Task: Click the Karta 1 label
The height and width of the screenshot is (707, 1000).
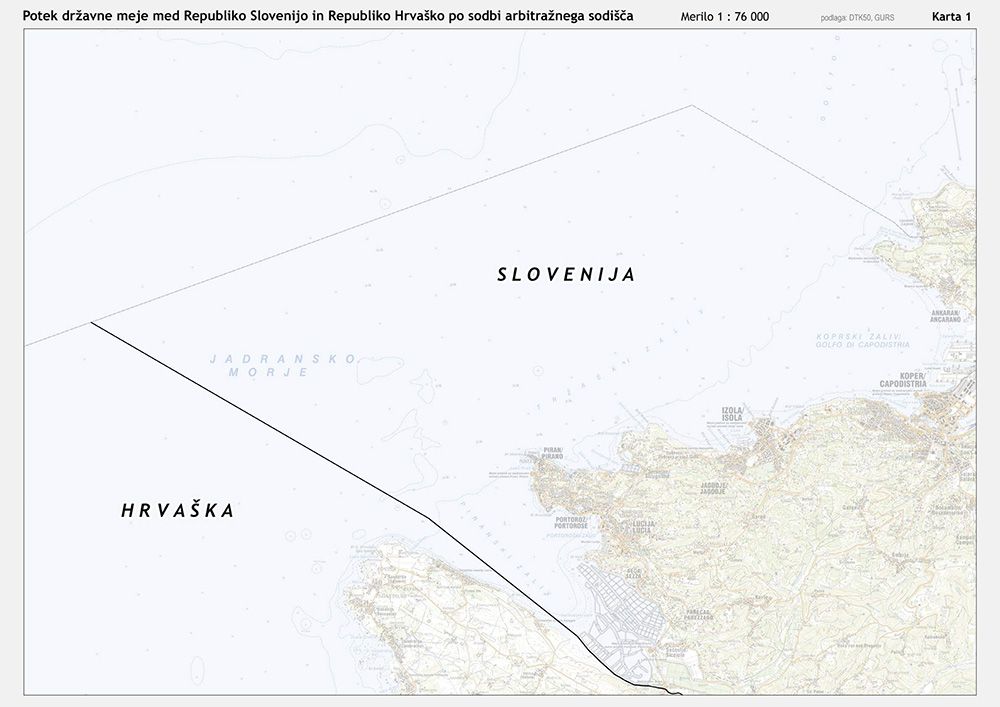Action: 951,17
